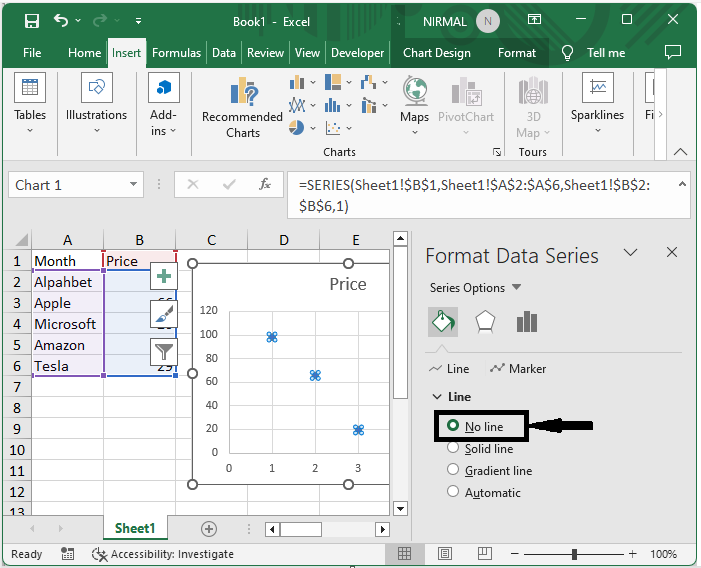The height and width of the screenshot is (568, 701).
Task: Open the Chart Design tab
Action: [437, 53]
